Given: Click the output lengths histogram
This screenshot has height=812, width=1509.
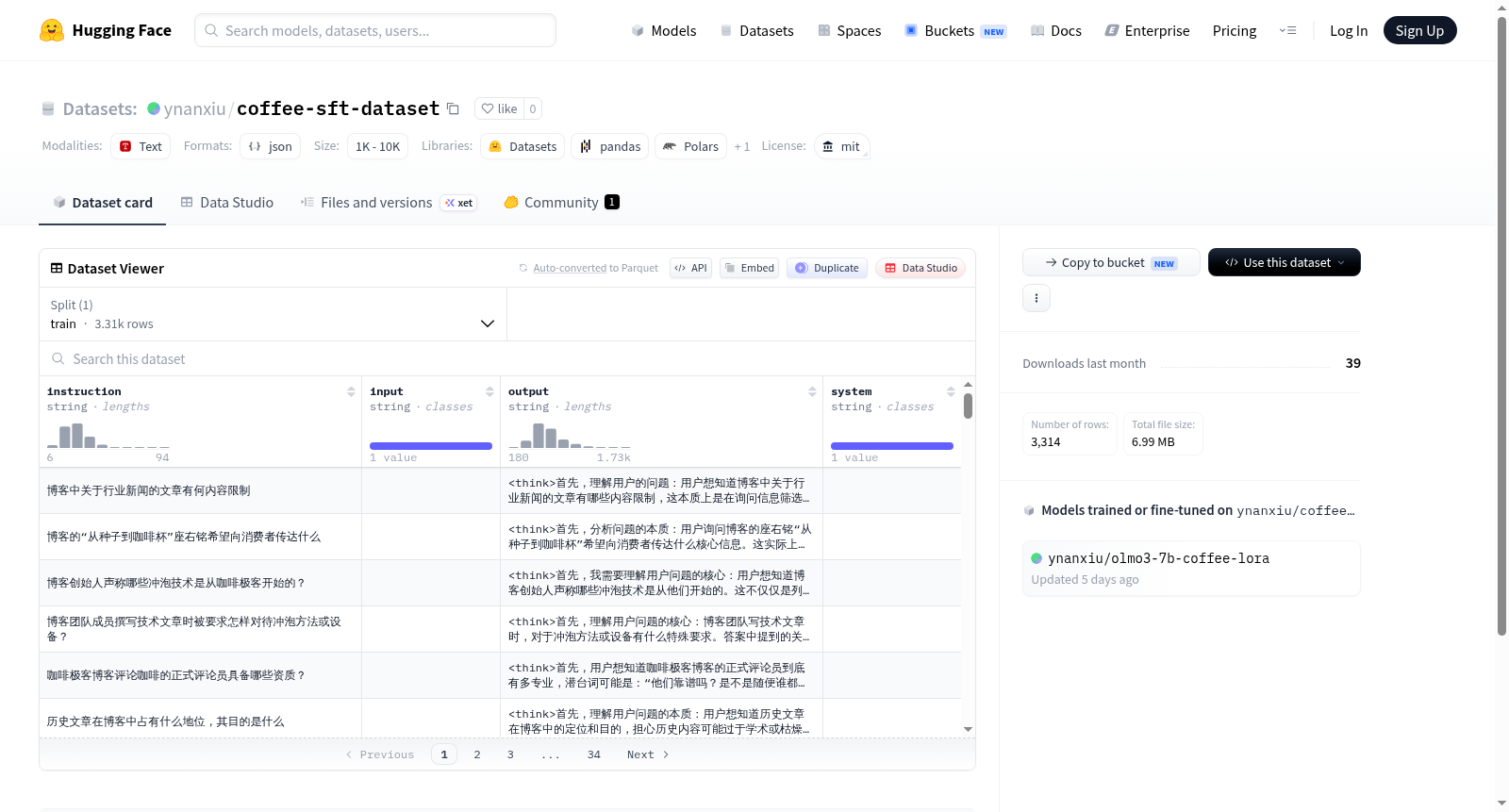Looking at the screenshot, I should click(570, 435).
